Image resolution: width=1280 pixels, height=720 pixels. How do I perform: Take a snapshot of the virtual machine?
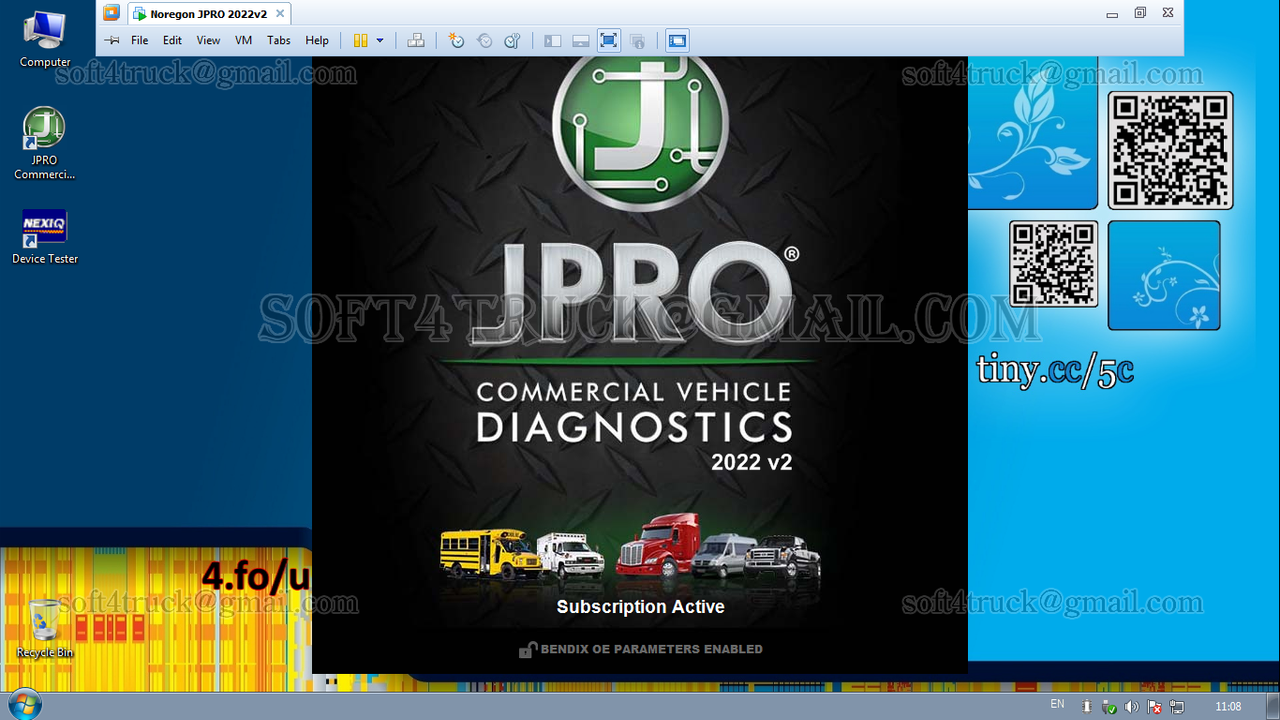pos(456,40)
